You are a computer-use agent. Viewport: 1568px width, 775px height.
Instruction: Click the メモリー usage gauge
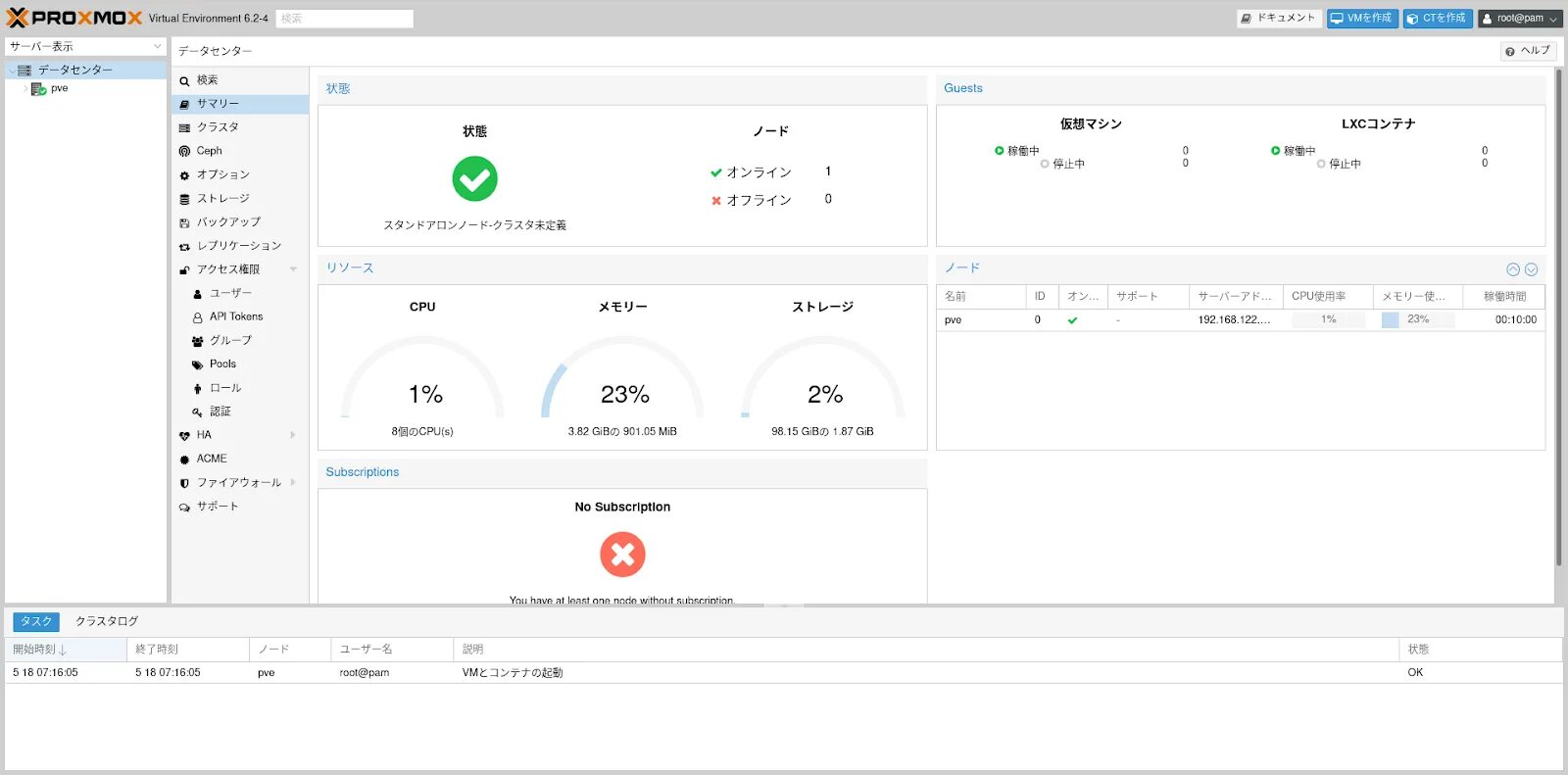point(622,377)
